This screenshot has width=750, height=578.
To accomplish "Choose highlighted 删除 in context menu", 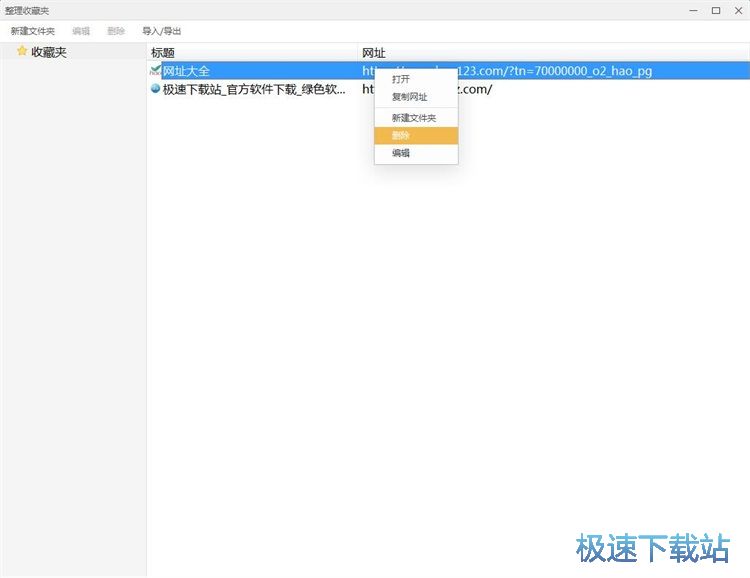I will (416, 135).
